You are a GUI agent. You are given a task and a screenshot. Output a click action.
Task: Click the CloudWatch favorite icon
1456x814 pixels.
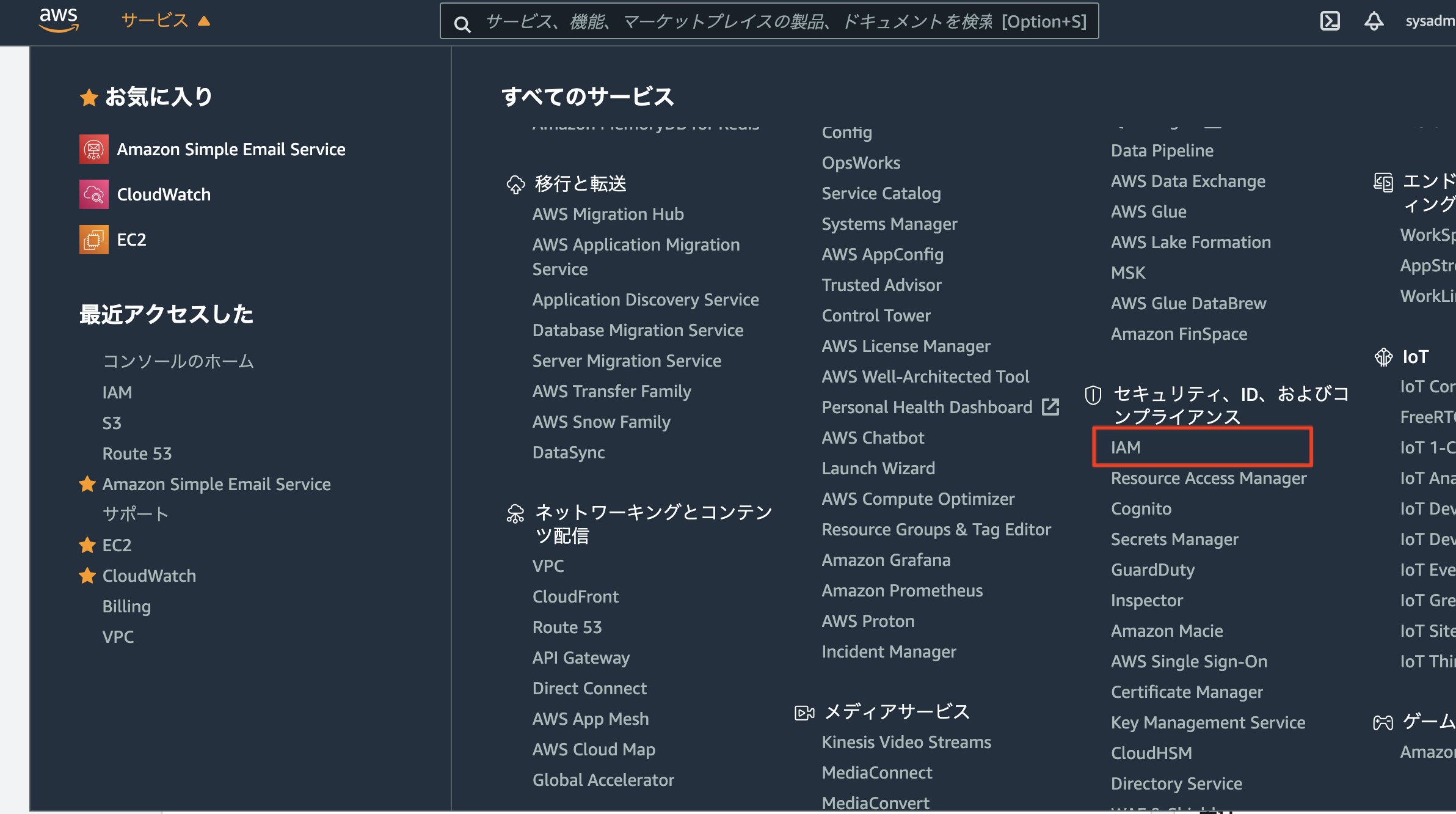point(94,194)
